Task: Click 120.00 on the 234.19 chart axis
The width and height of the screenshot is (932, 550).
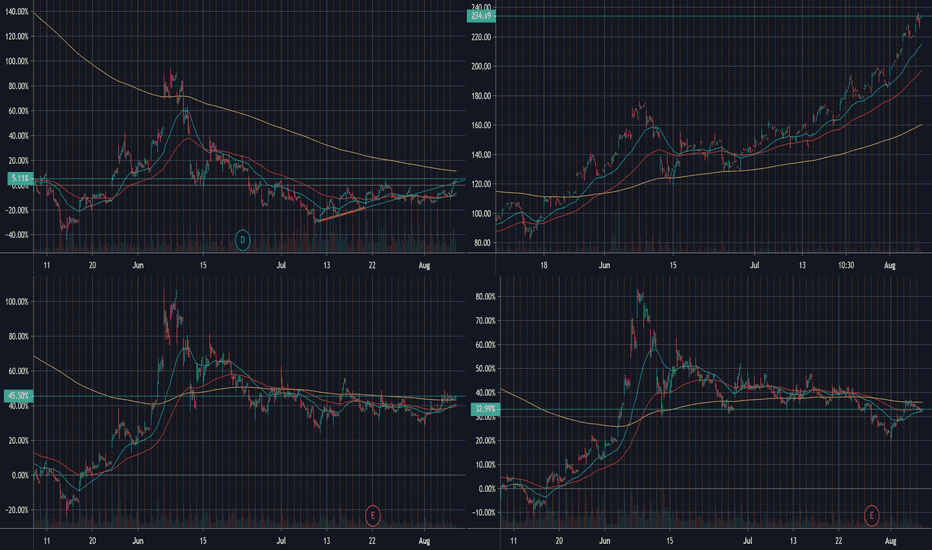Action: click(x=480, y=184)
